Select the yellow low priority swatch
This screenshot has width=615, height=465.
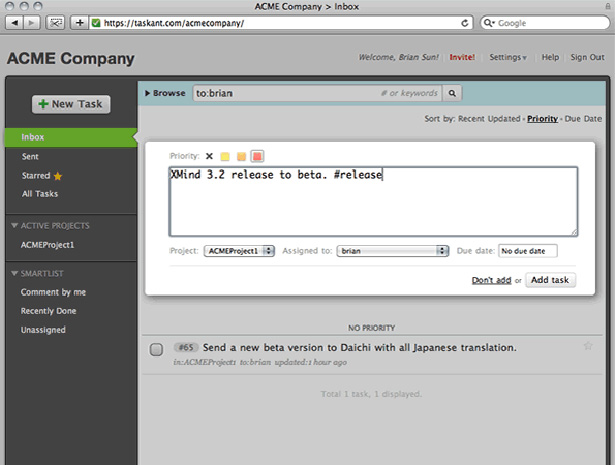coord(225,157)
